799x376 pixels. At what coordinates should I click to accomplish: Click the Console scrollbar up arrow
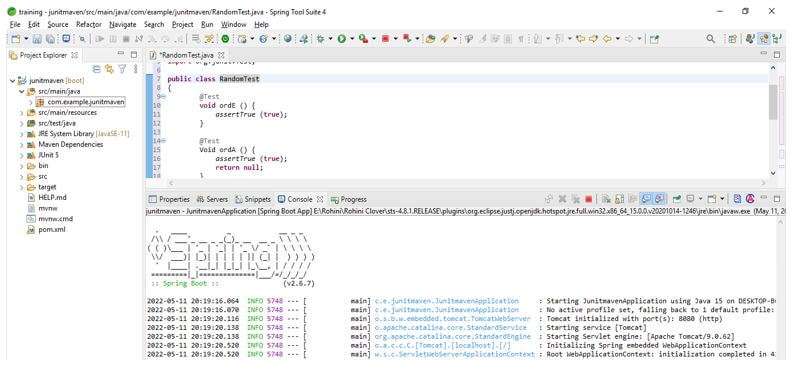[x=781, y=222]
